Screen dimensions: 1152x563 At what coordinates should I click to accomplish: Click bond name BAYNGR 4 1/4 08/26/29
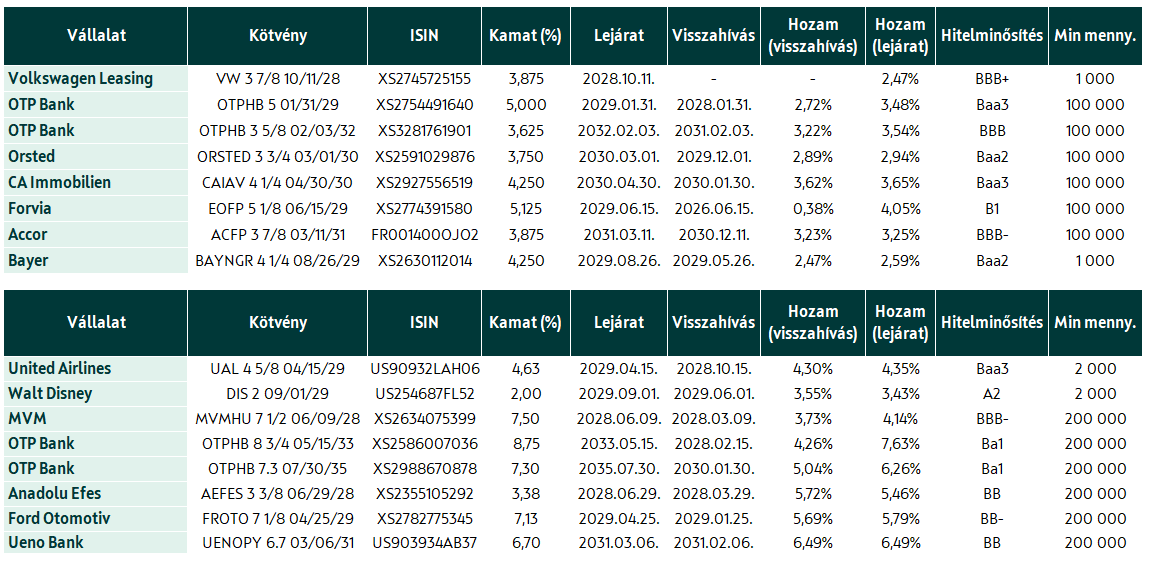click(277, 261)
